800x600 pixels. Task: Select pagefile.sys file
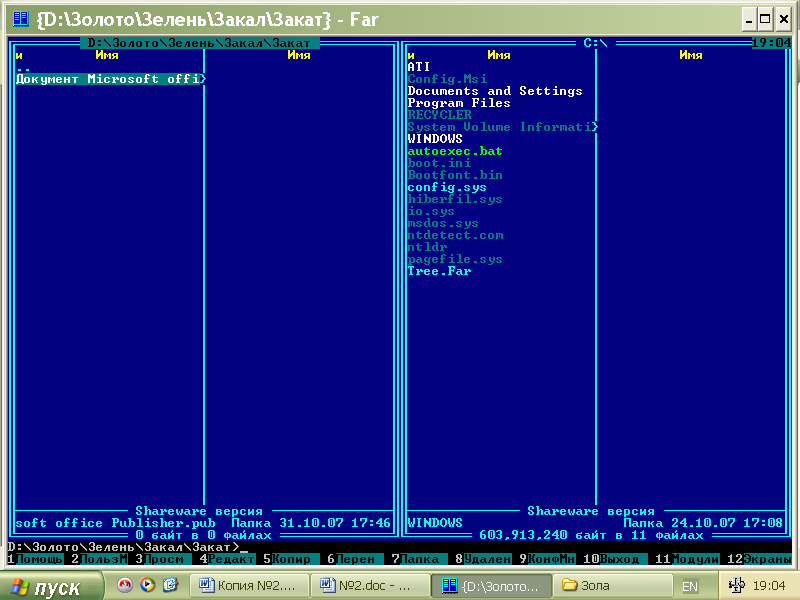tap(455, 259)
